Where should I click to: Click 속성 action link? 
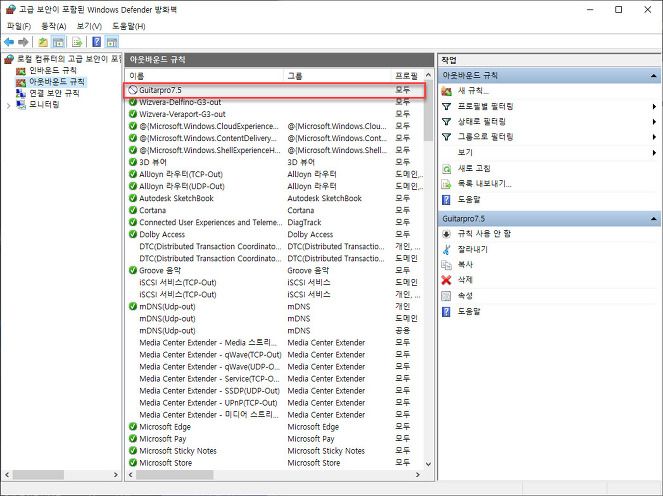465,296
